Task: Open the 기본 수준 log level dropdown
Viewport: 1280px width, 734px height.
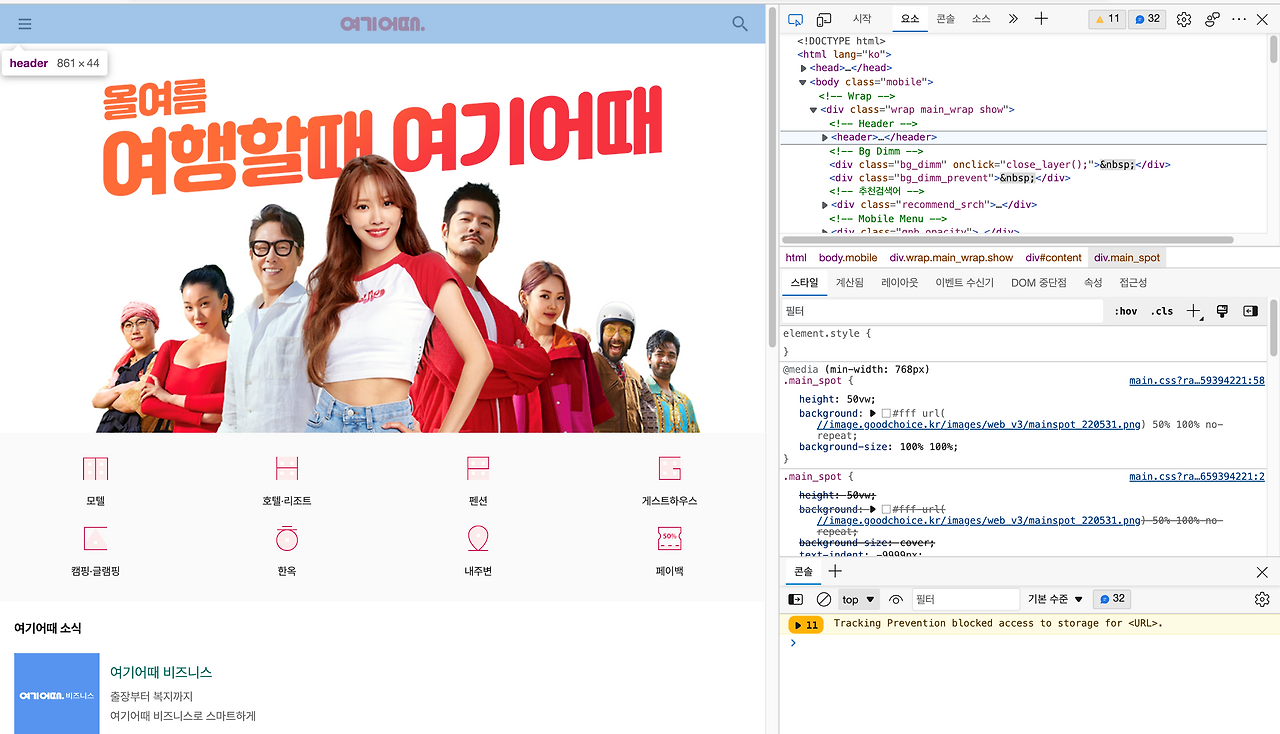Action: click(x=1053, y=598)
